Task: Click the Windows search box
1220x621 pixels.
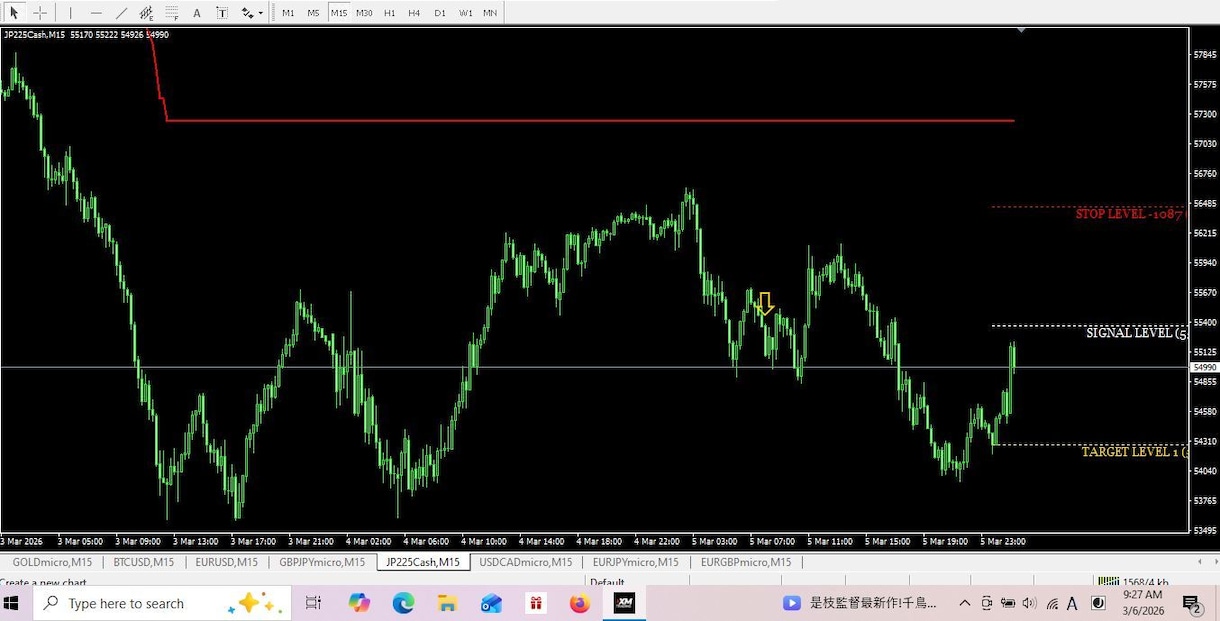Action: coord(162,603)
